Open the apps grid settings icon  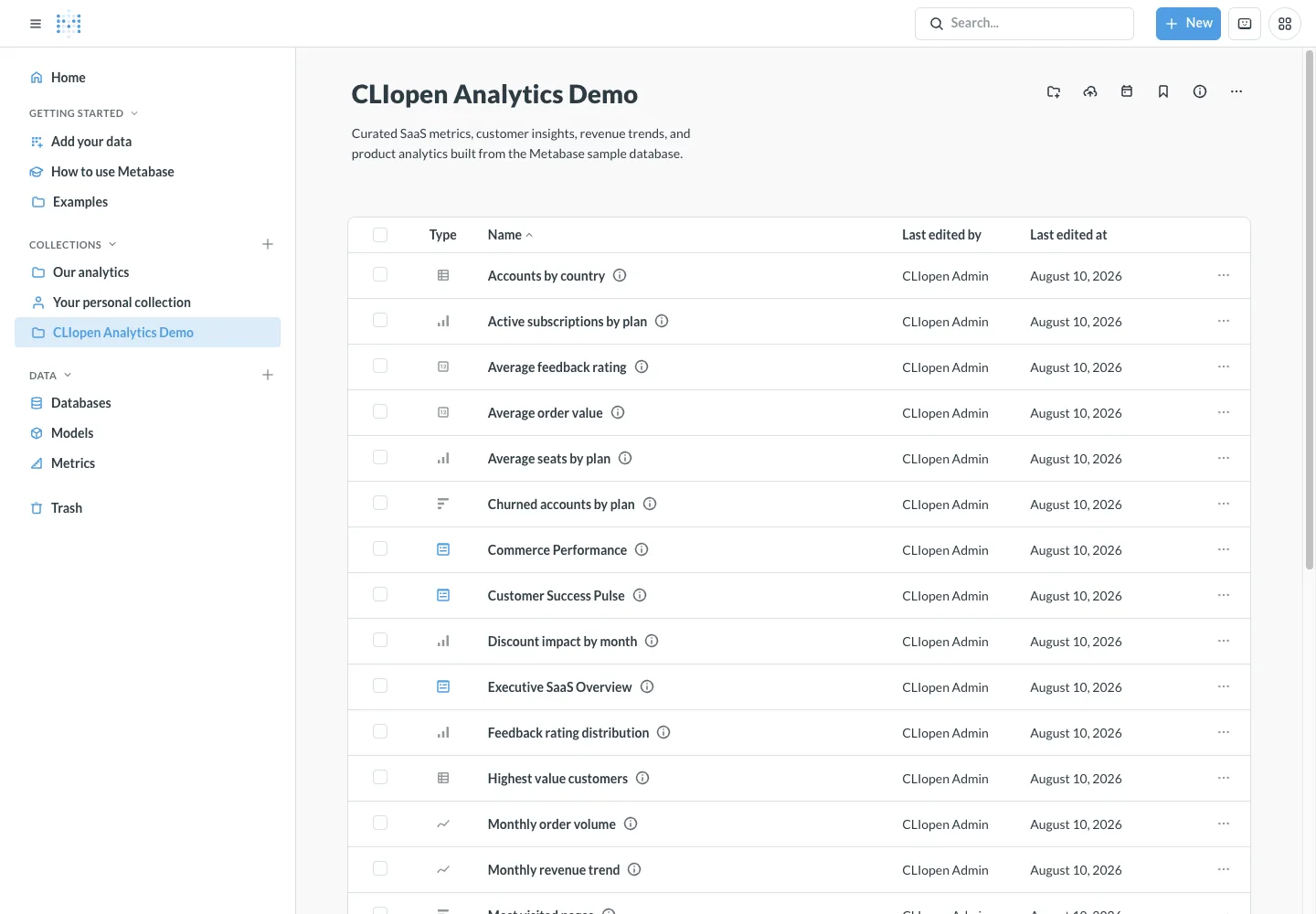(x=1285, y=24)
